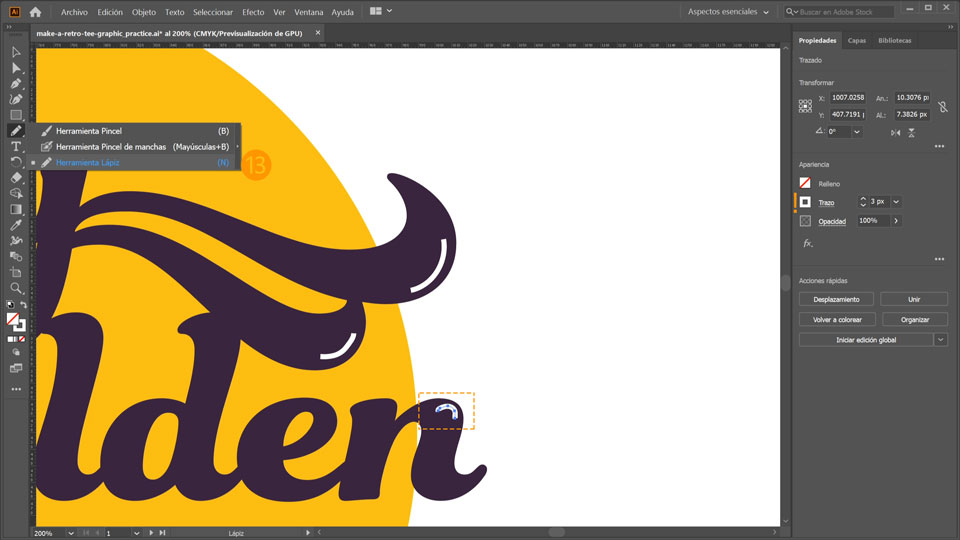Reset to default fill and stroke
The width and height of the screenshot is (960, 540).
[10, 304]
